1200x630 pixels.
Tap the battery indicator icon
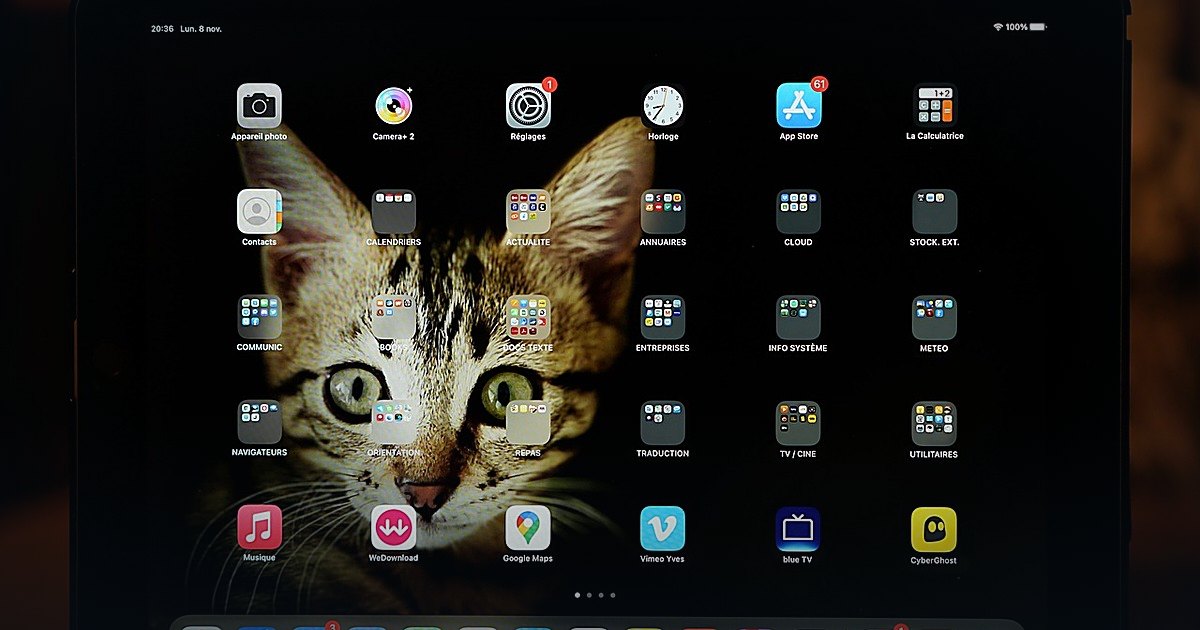tap(1038, 27)
